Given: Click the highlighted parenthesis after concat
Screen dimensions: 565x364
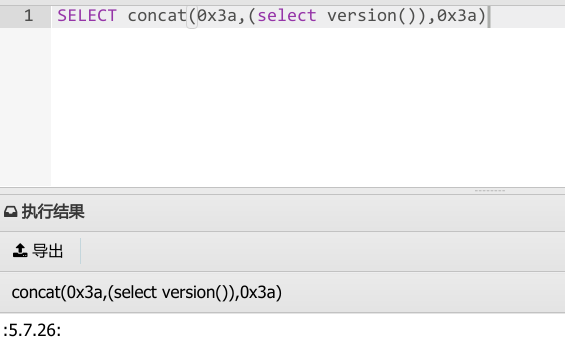Looking at the screenshot, I should click(x=192, y=17).
